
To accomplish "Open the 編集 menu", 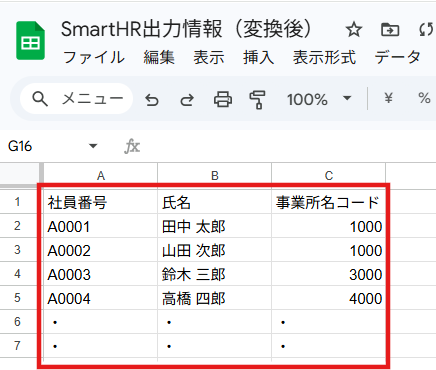I will [159, 57].
